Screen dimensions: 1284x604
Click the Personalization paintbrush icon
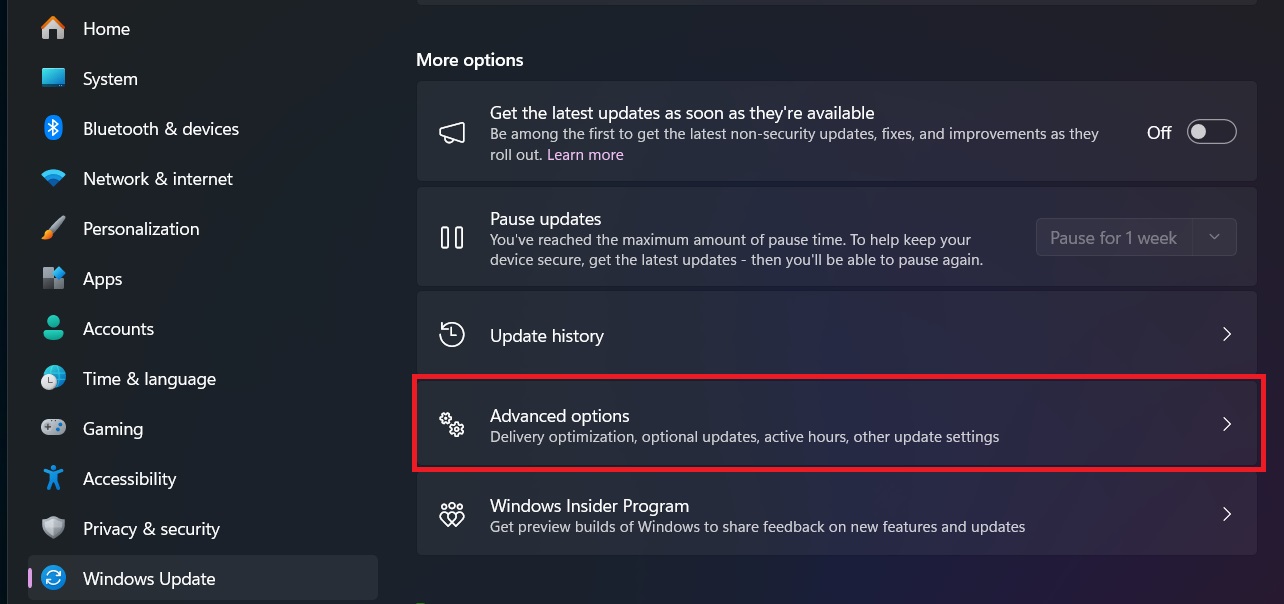[53, 229]
